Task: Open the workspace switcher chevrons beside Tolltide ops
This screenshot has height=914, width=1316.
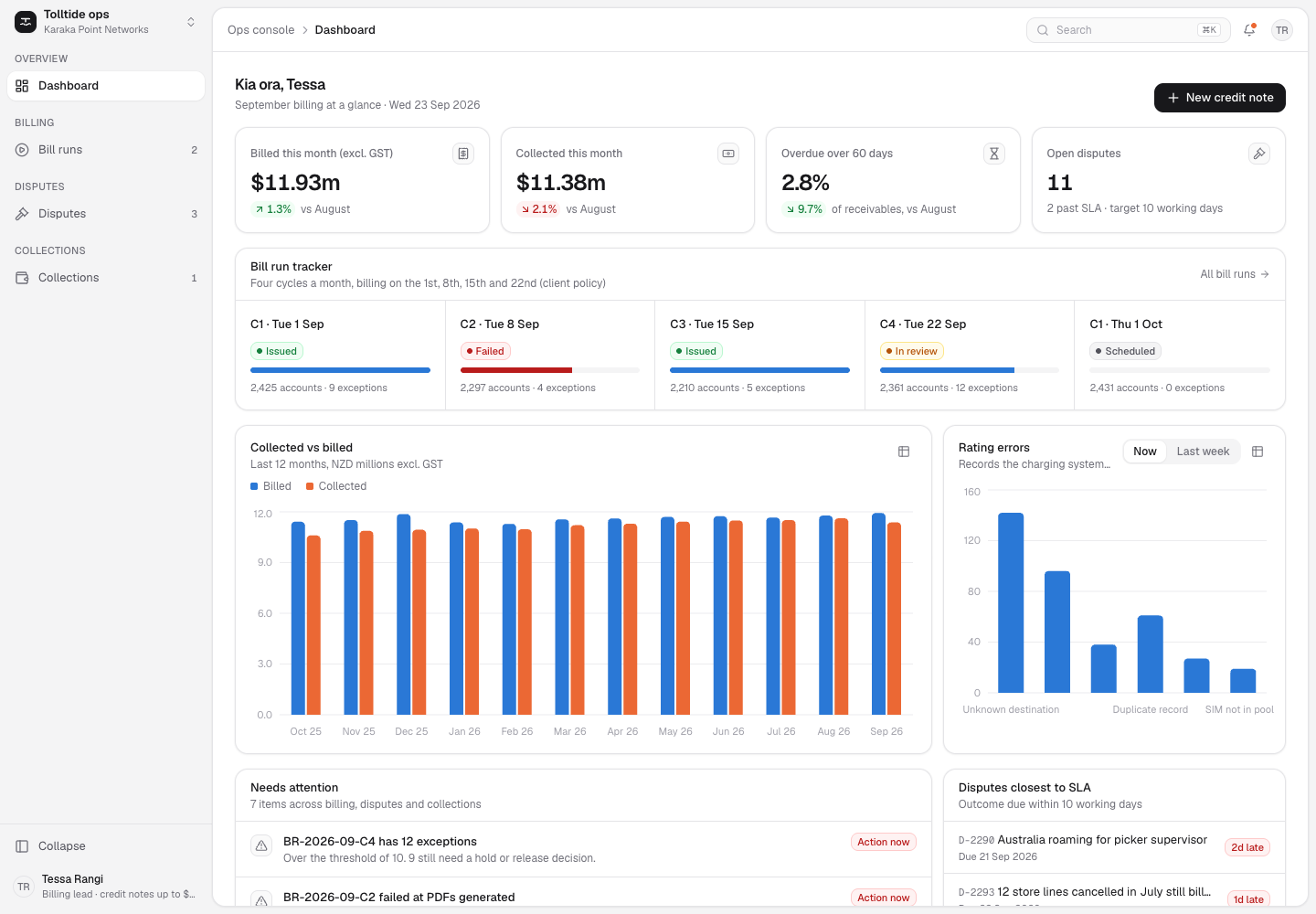Action: (191, 22)
